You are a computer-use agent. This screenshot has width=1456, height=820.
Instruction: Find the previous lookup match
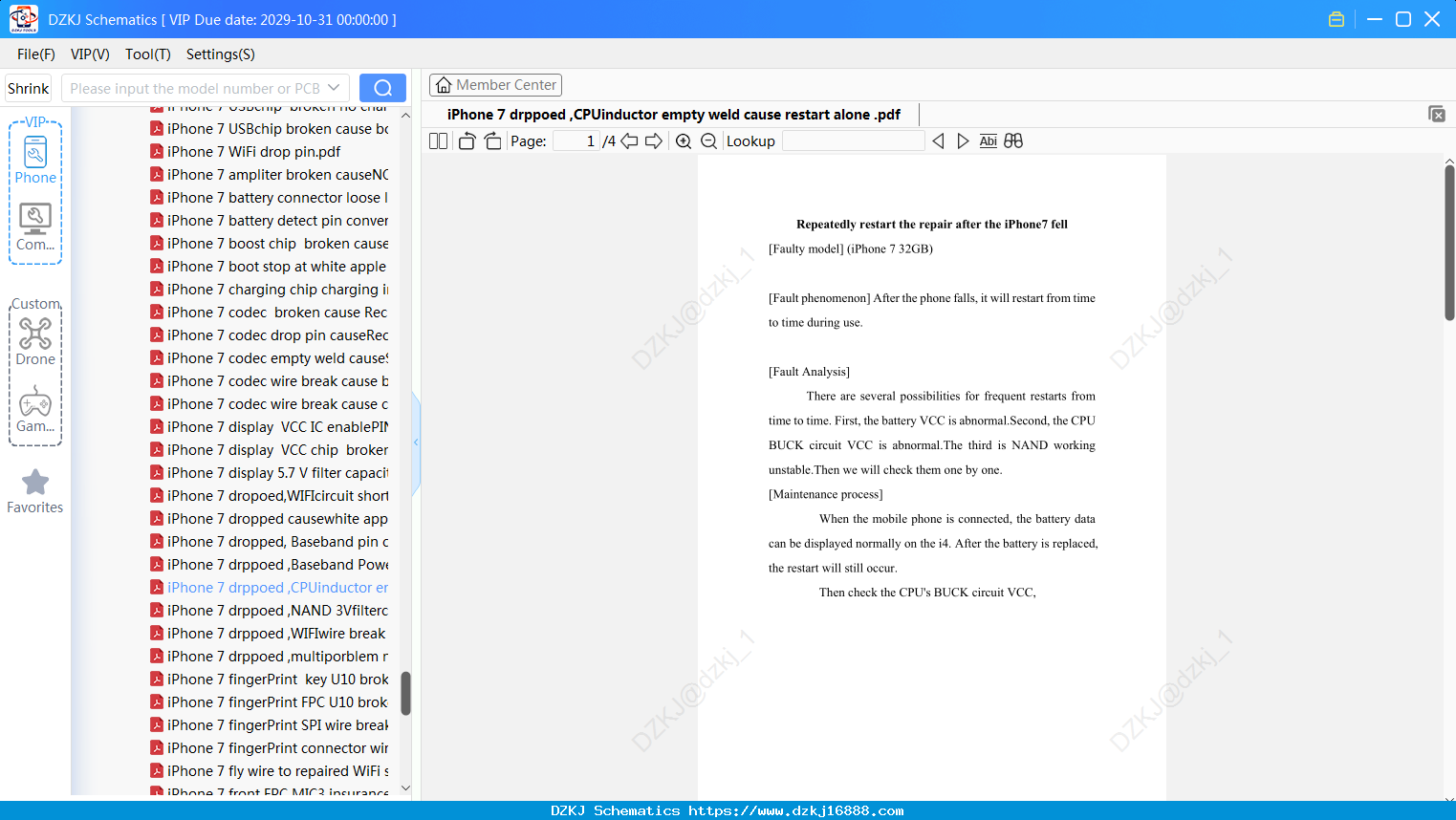coord(938,141)
